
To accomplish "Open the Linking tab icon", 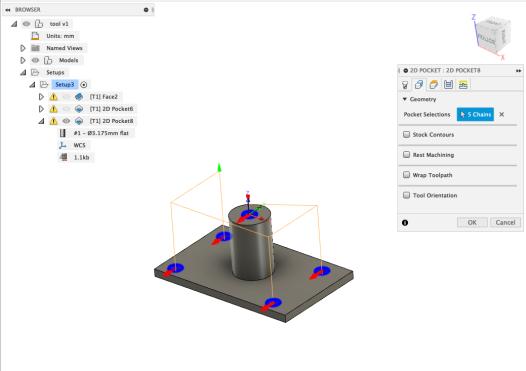I will pos(463,85).
